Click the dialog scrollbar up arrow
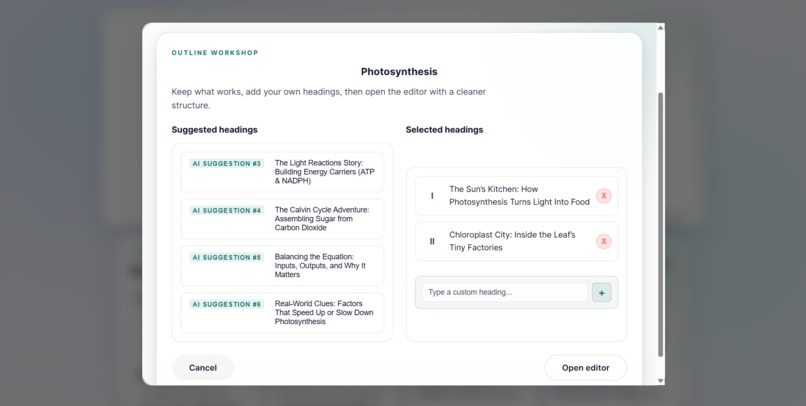The image size is (806, 406). [661, 28]
